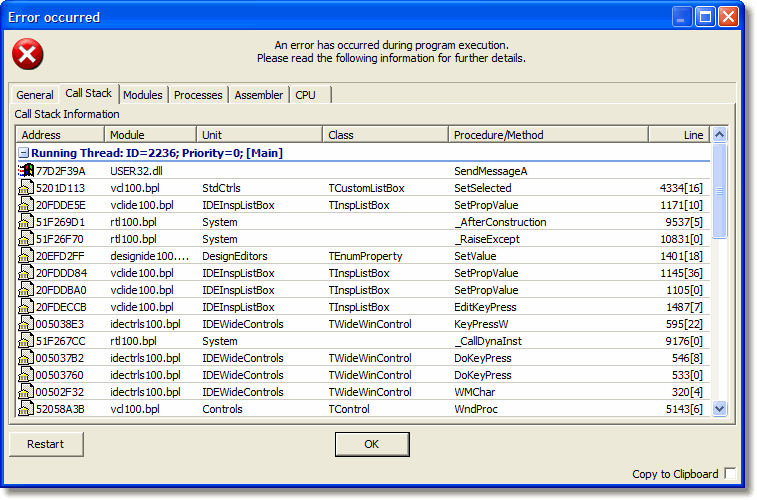The height and width of the screenshot is (500, 757).
Task: Click the icon beside address 77D2F39A
Action: click(x=26, y=171)
